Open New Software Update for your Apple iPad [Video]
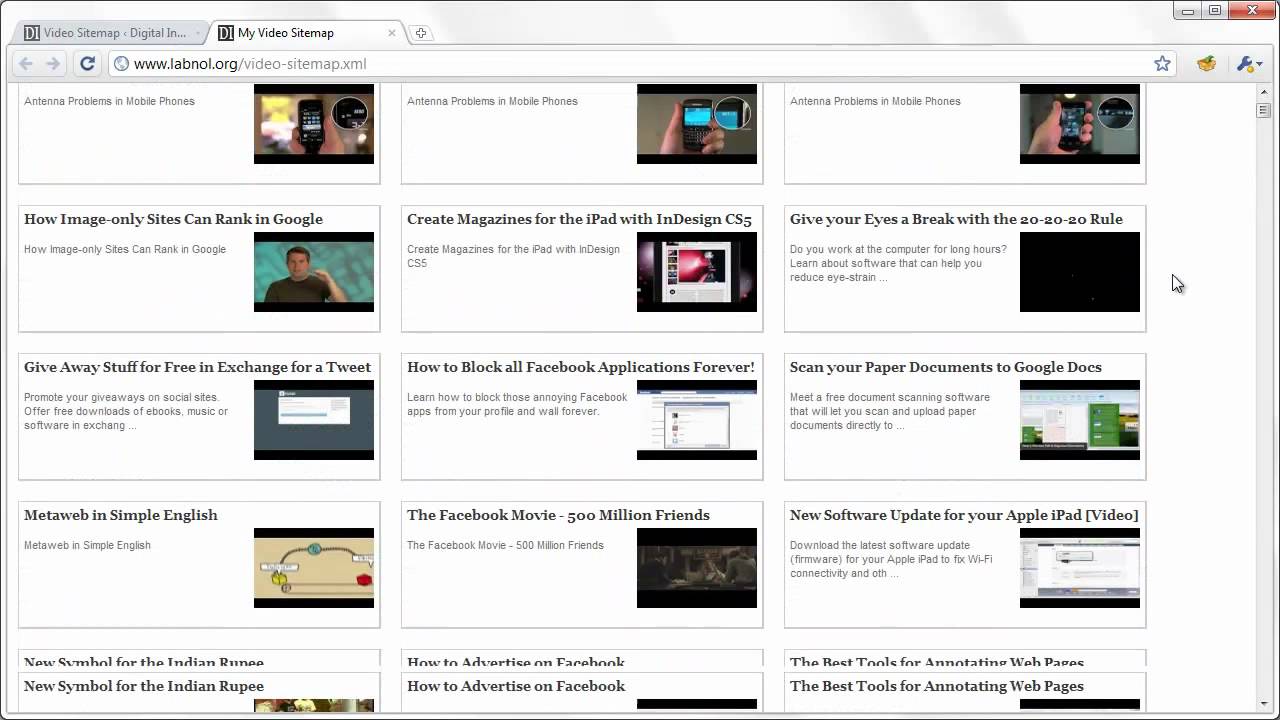Viewport: 1280px width, 720px height. point(964,515)
